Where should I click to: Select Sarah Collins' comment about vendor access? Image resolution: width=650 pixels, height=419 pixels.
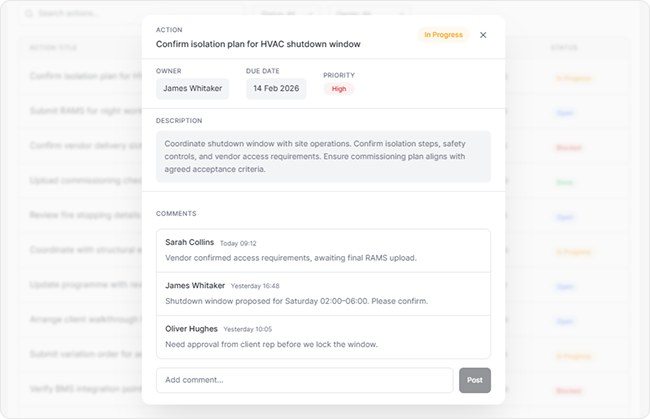pos(323,250)
